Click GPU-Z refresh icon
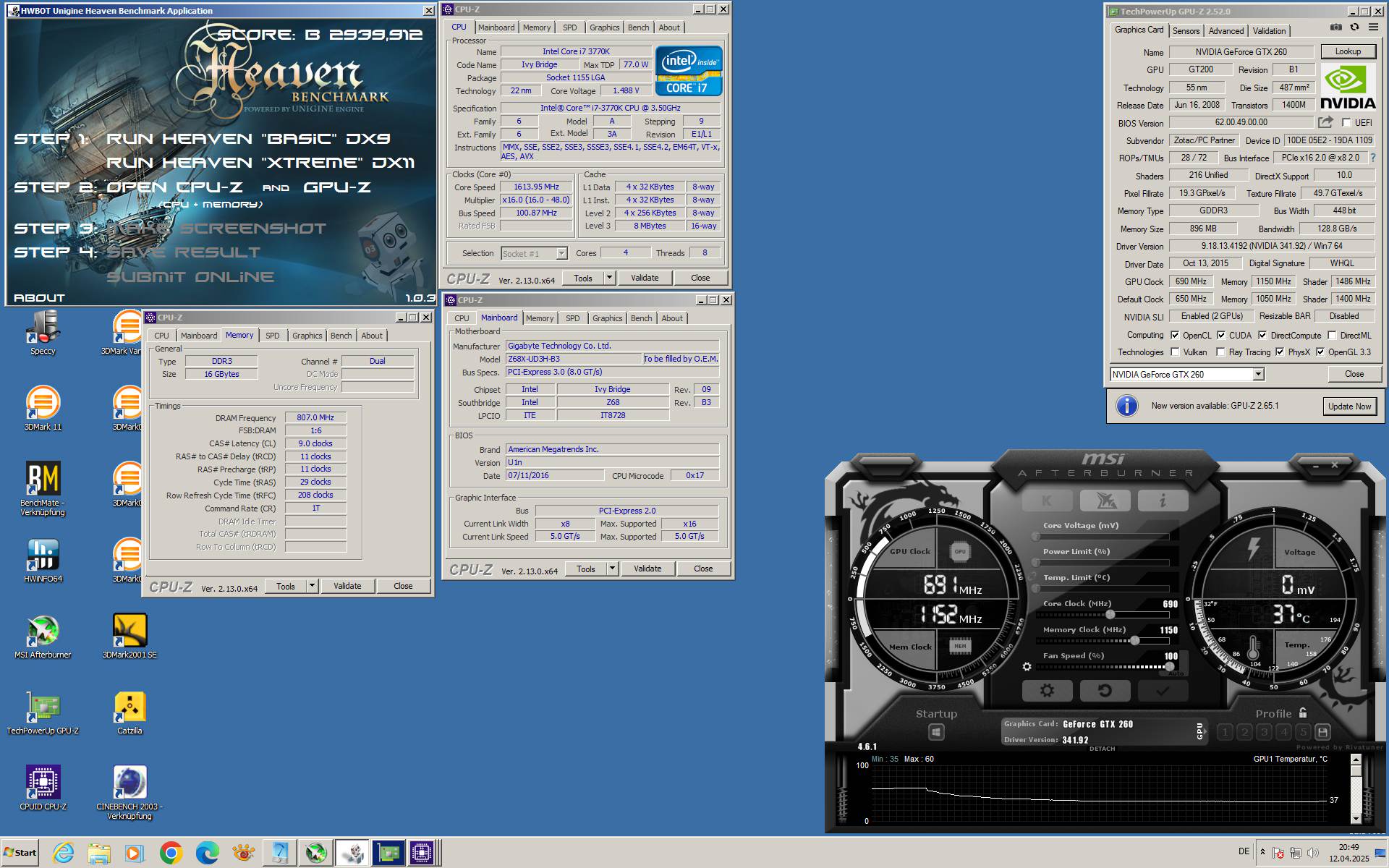 1354,27
